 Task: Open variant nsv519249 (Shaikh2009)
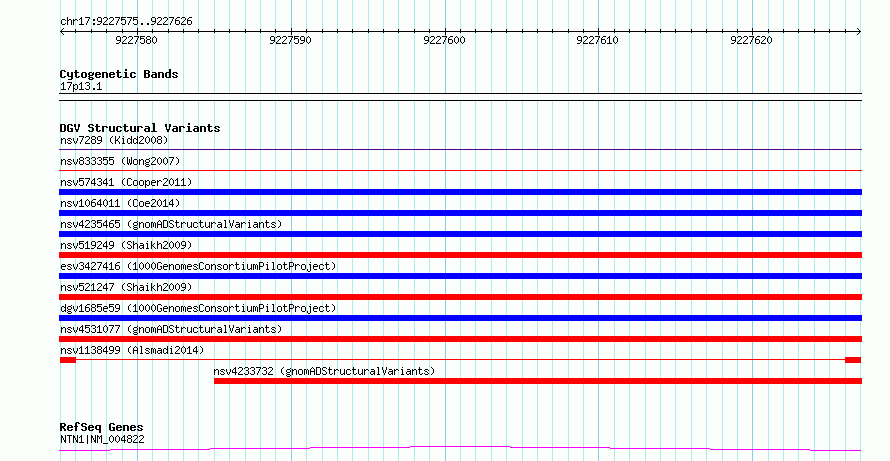coord(126,245)
